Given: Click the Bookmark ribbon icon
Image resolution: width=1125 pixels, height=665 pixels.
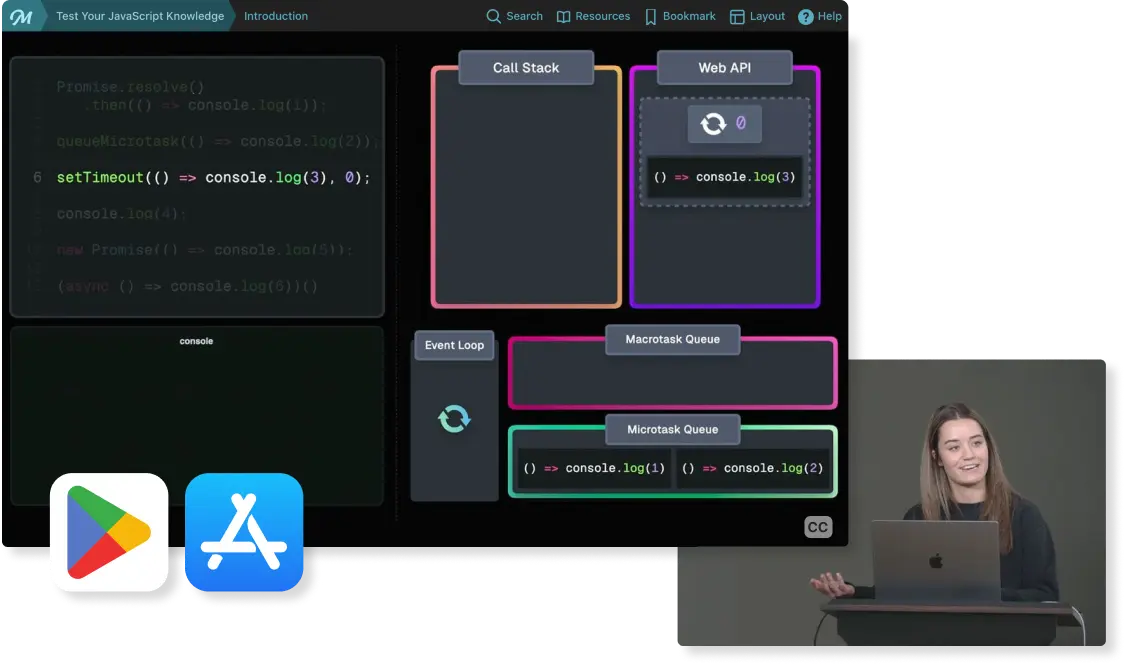Looking at the screenshot, I should [651, 16].
